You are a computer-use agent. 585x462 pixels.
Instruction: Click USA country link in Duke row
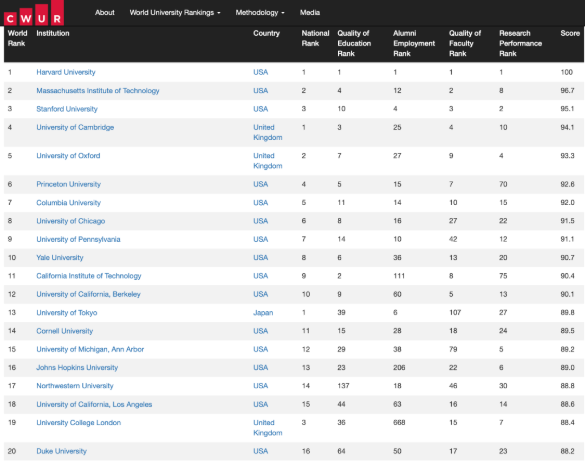(260, 451)
